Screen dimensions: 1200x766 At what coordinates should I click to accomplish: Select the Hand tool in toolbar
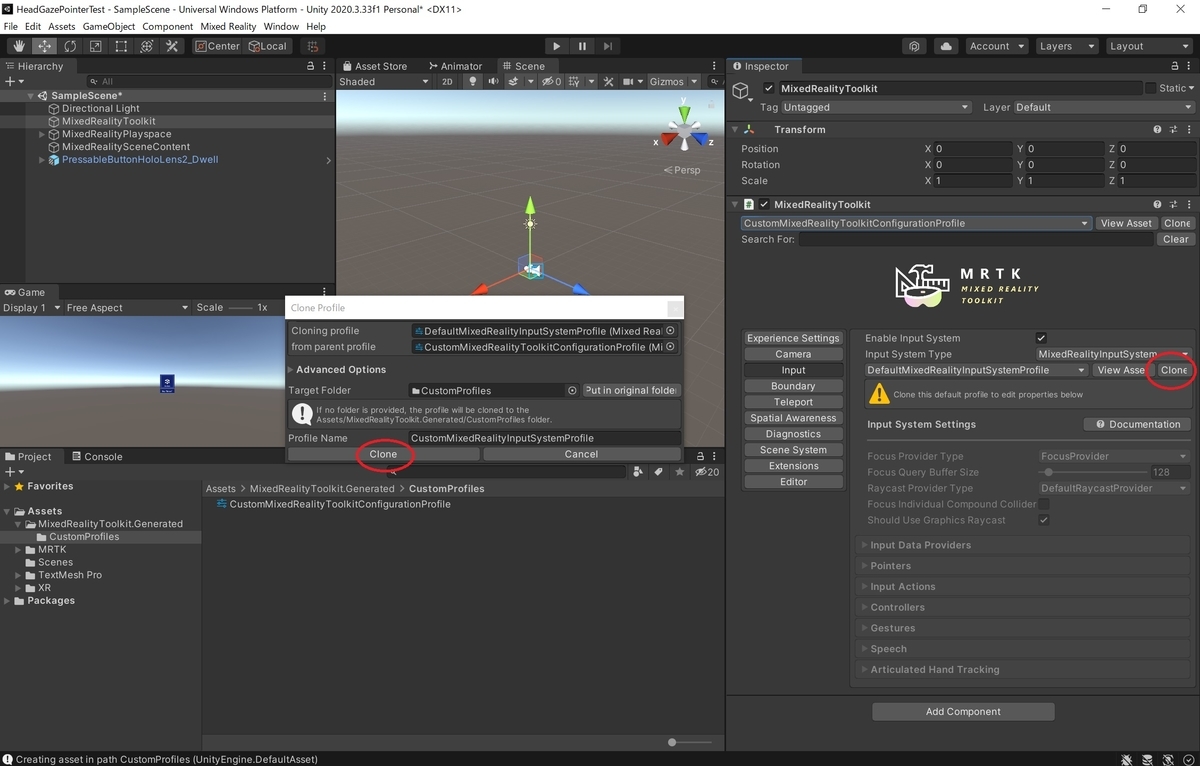click(x=19, y=46)
